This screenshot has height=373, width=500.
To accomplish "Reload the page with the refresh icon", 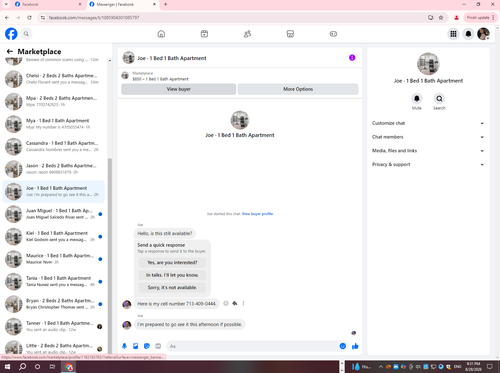I will point(29,17).
